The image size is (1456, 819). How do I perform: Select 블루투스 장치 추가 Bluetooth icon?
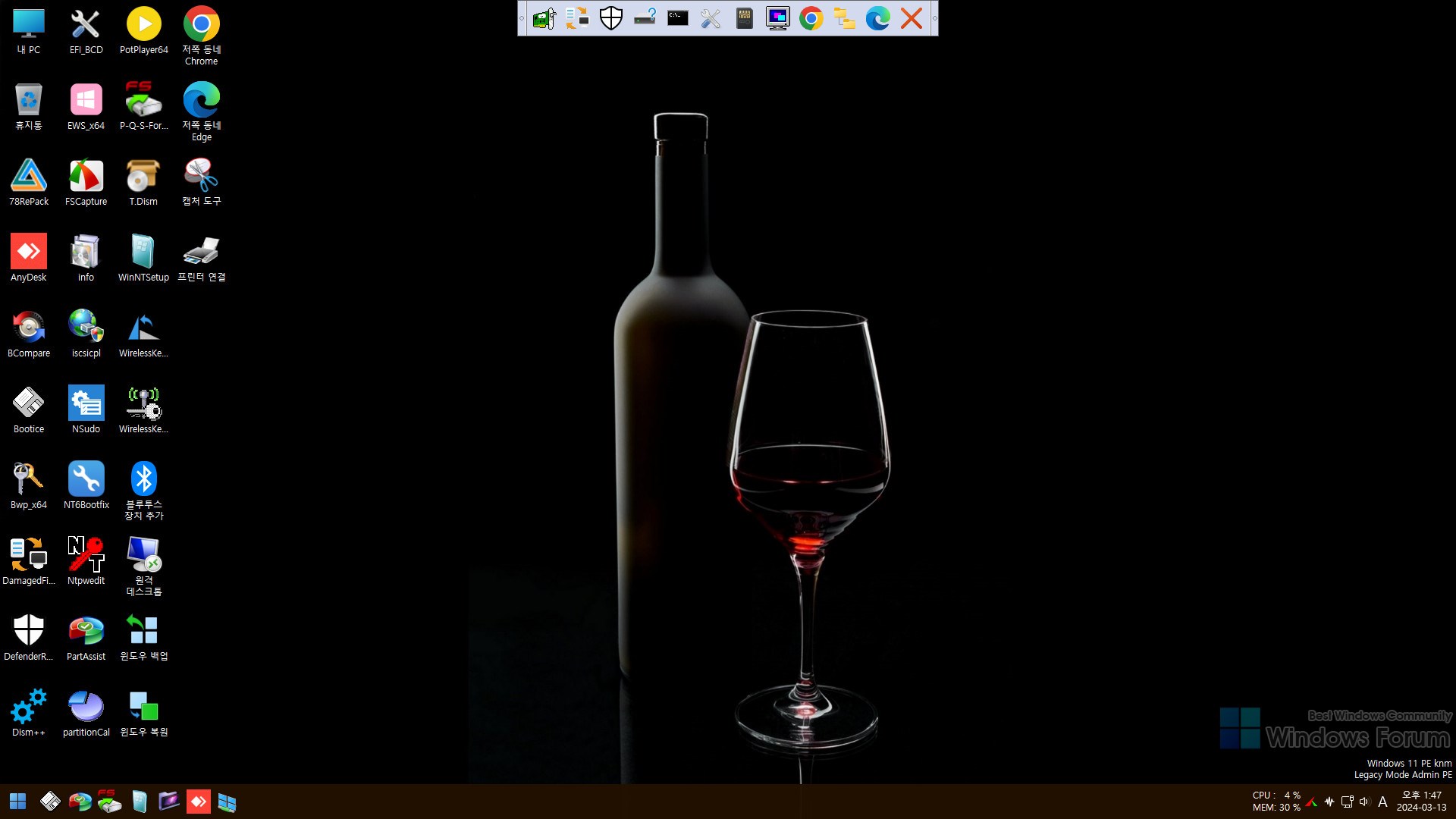click(144, 491)
